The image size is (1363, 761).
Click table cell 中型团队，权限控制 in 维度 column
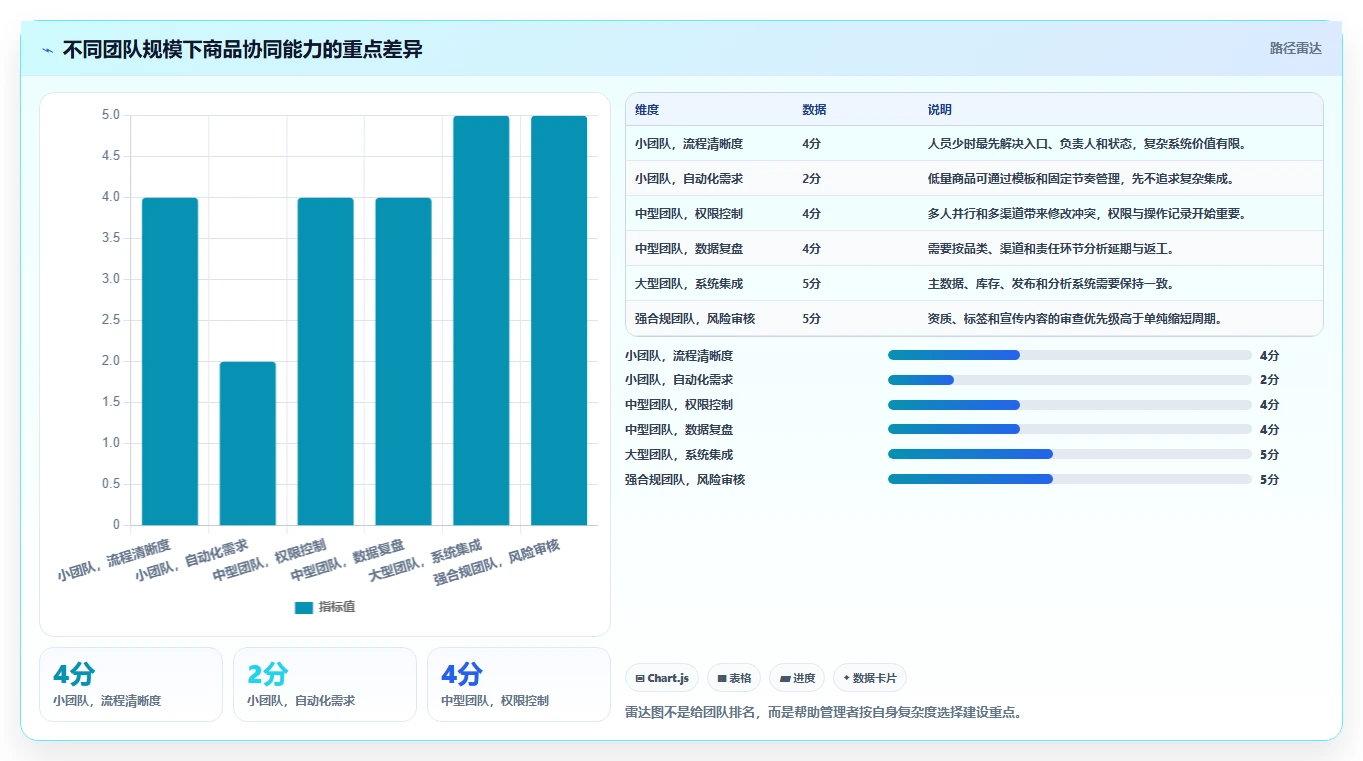[689, 214]
